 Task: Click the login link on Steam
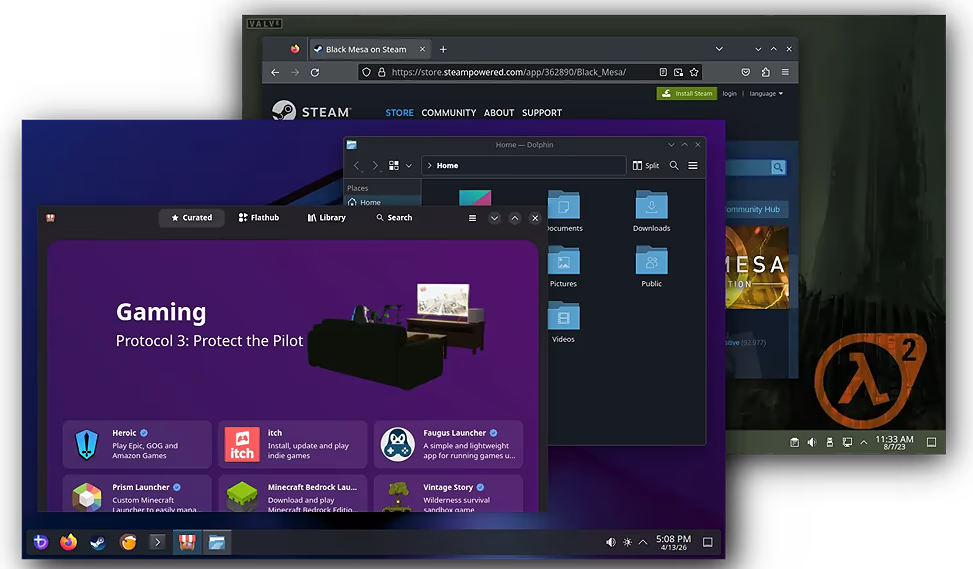click(x=729, y=94)
